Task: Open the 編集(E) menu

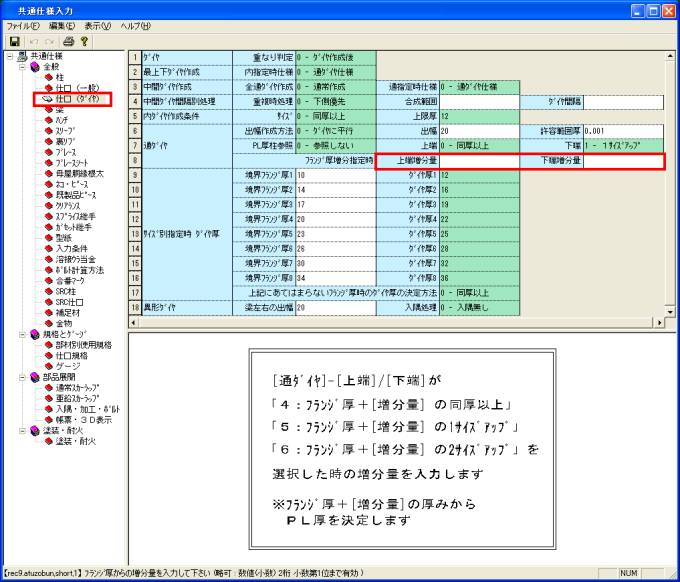Action: point(62,26)
